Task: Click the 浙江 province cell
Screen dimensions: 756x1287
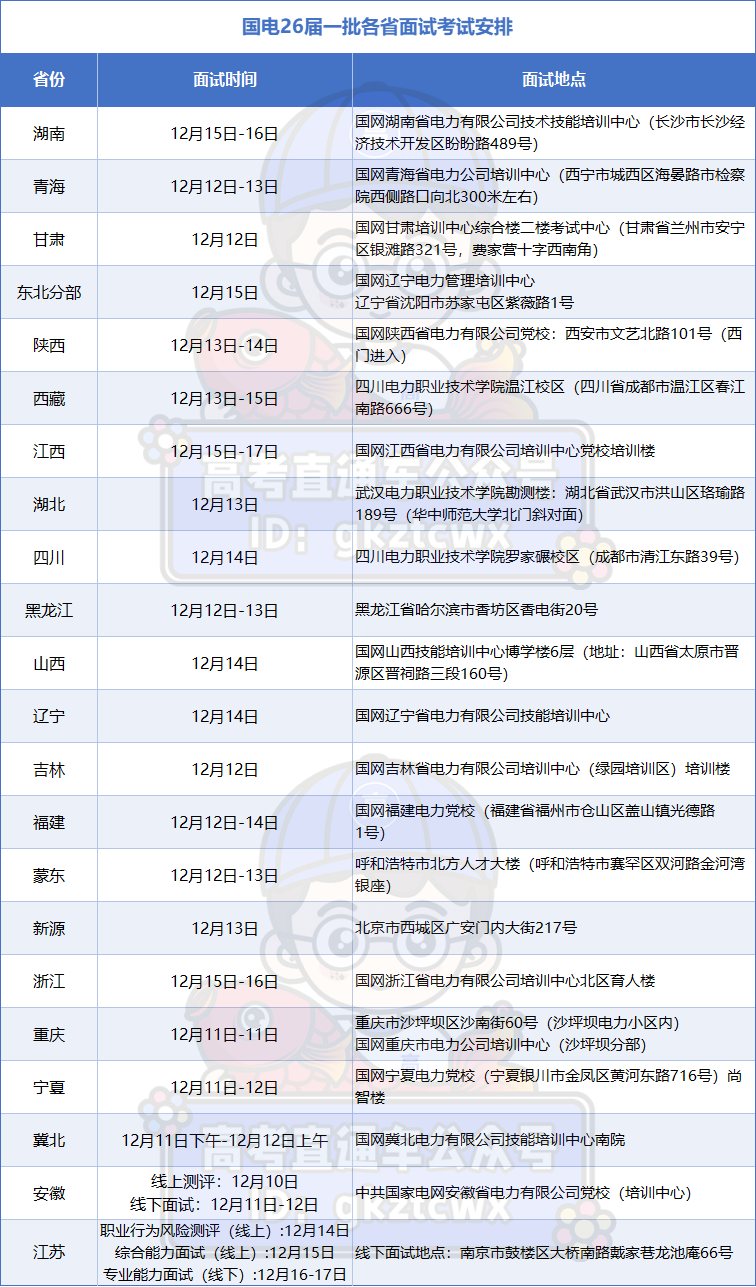Action: coord(49,981)
